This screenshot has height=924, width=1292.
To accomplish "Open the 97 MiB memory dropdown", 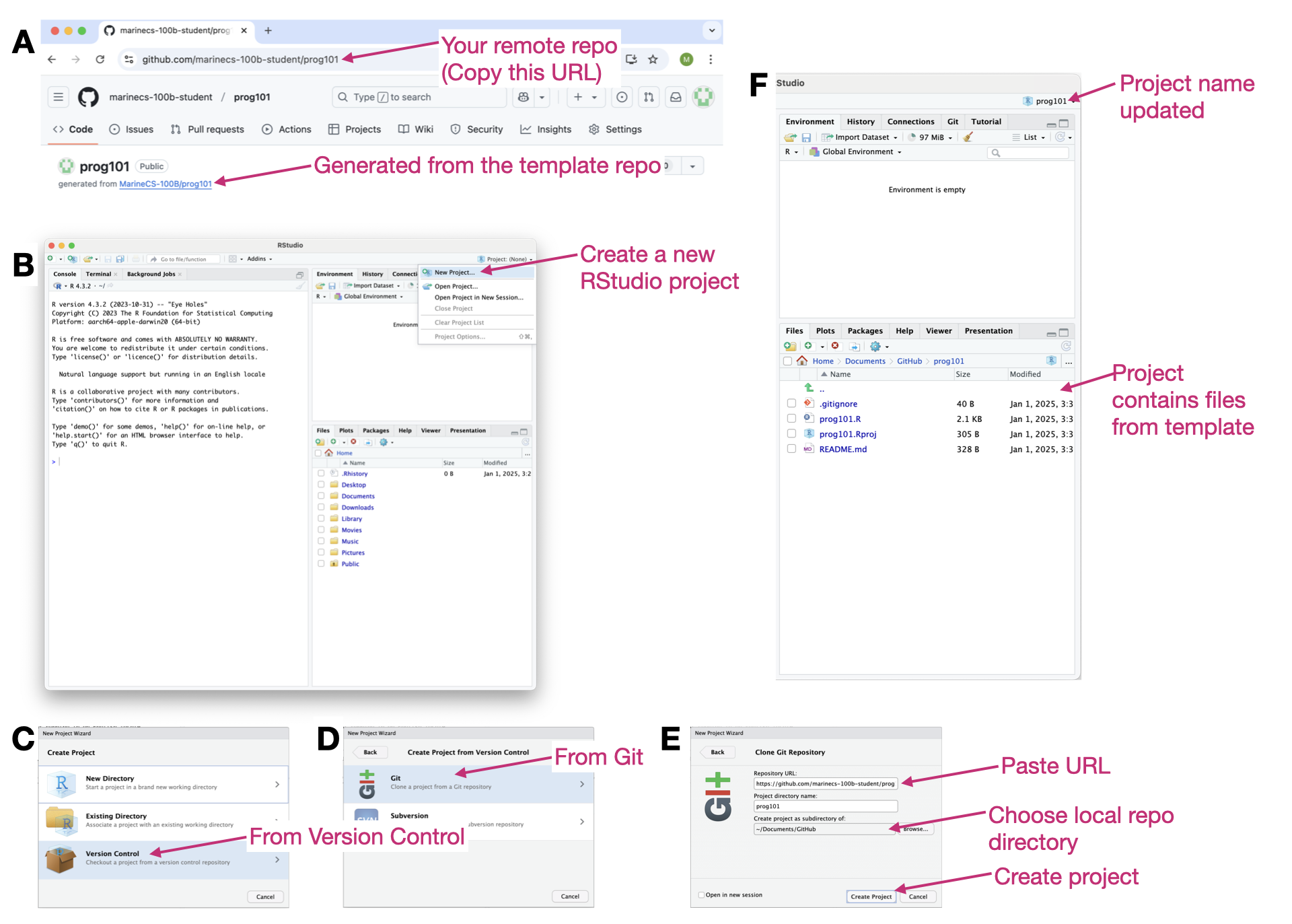I will point(930,137).
